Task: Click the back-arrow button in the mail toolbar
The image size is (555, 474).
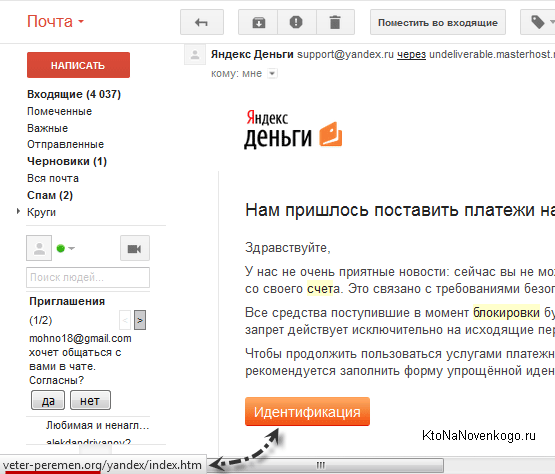Action: pyautogui.click(x=202, y=22)
